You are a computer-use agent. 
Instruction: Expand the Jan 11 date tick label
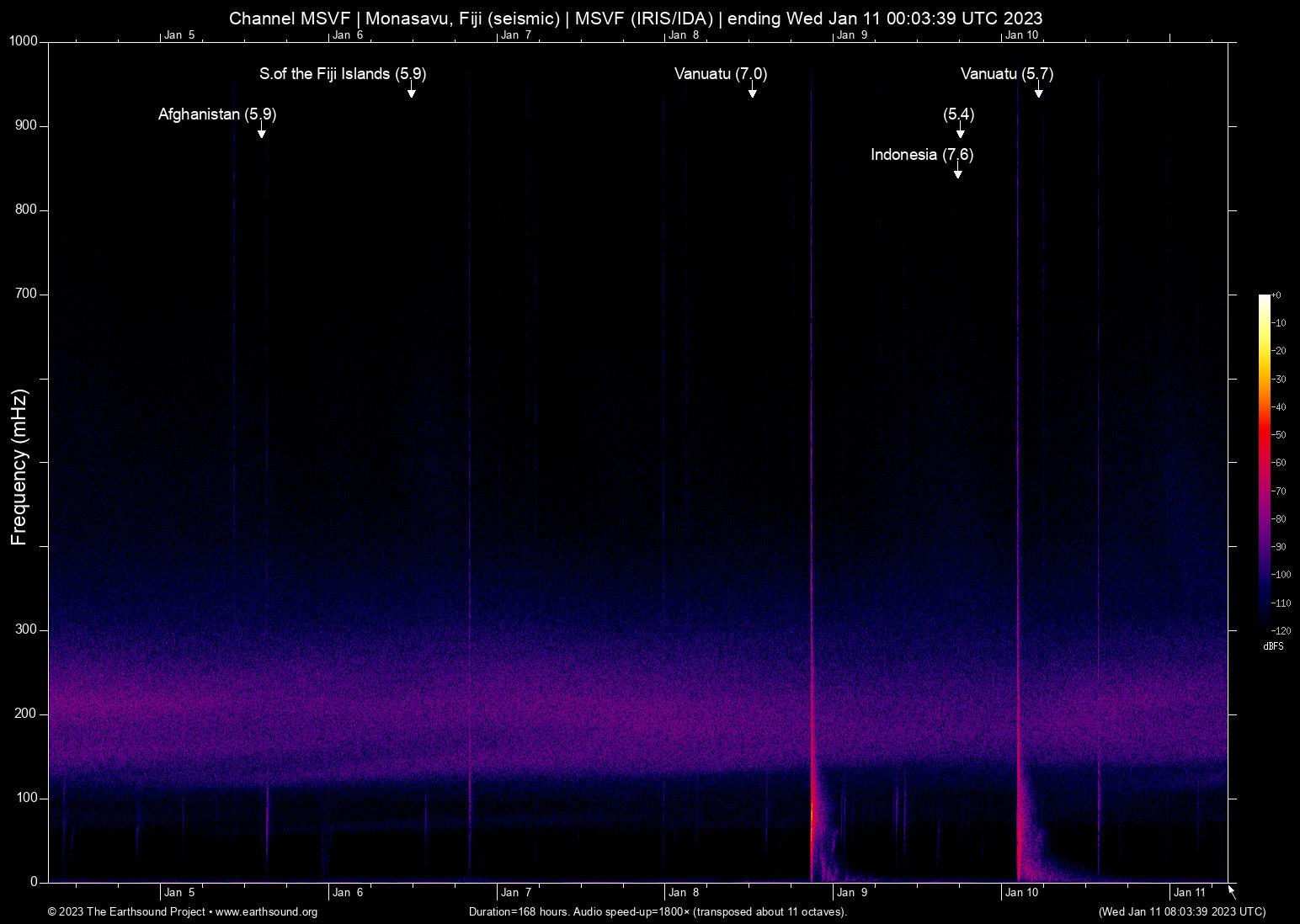pyautogui.click(x=1188, y=892)
